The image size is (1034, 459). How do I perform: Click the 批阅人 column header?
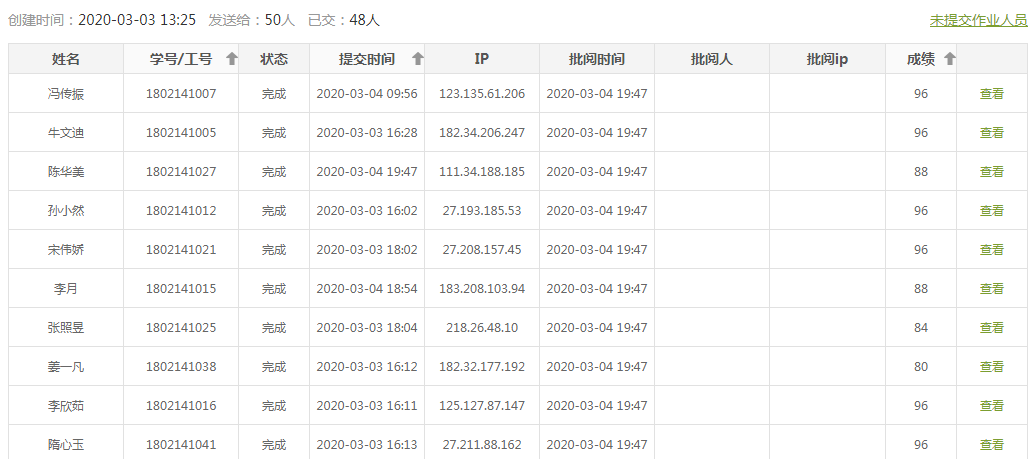[x=712, y=59]
